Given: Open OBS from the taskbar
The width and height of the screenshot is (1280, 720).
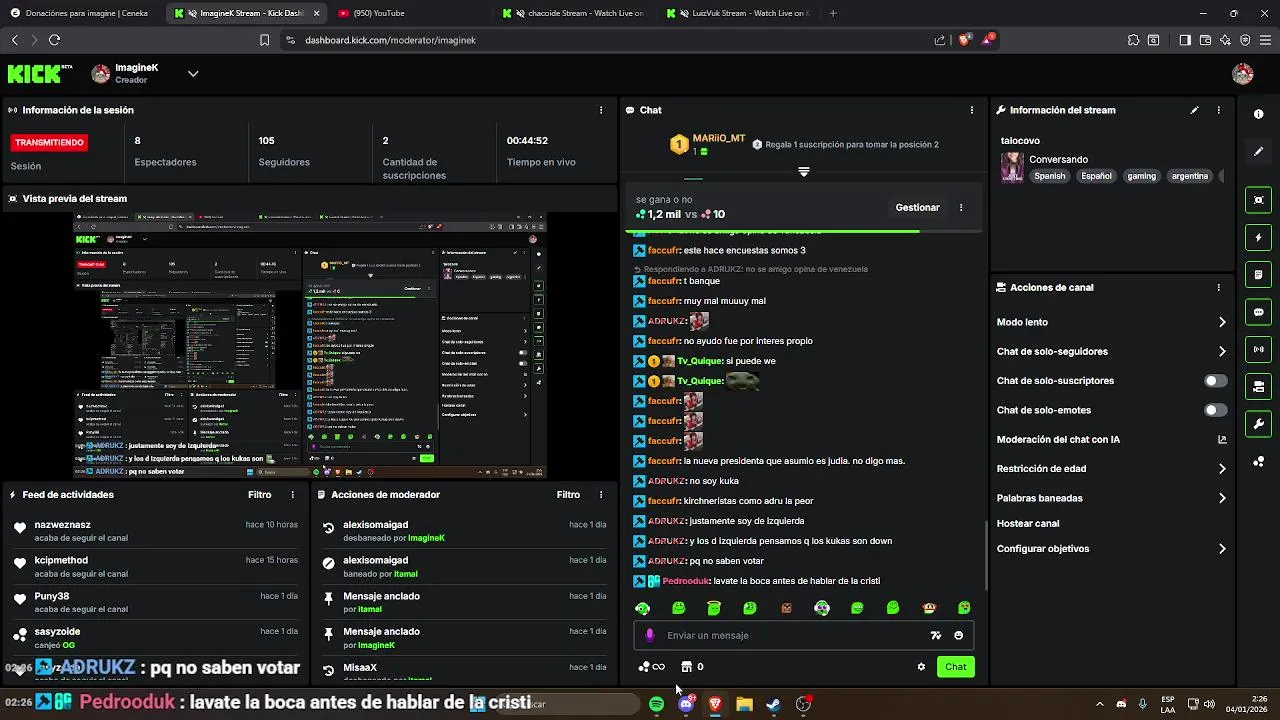Looking at the screenshot, I should [803, 704].
